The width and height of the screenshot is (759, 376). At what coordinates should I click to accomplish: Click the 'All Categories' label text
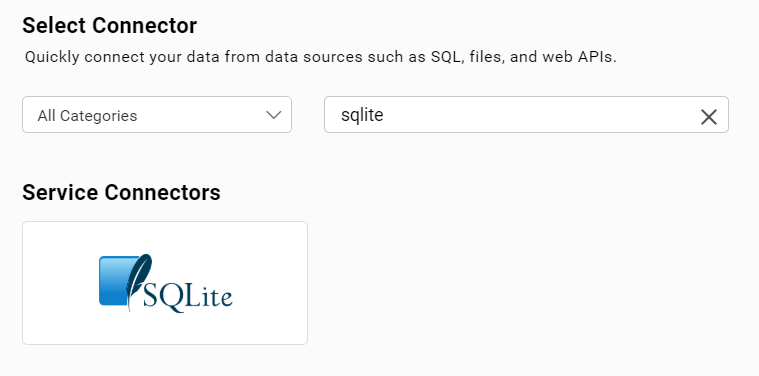pos(87,116)
